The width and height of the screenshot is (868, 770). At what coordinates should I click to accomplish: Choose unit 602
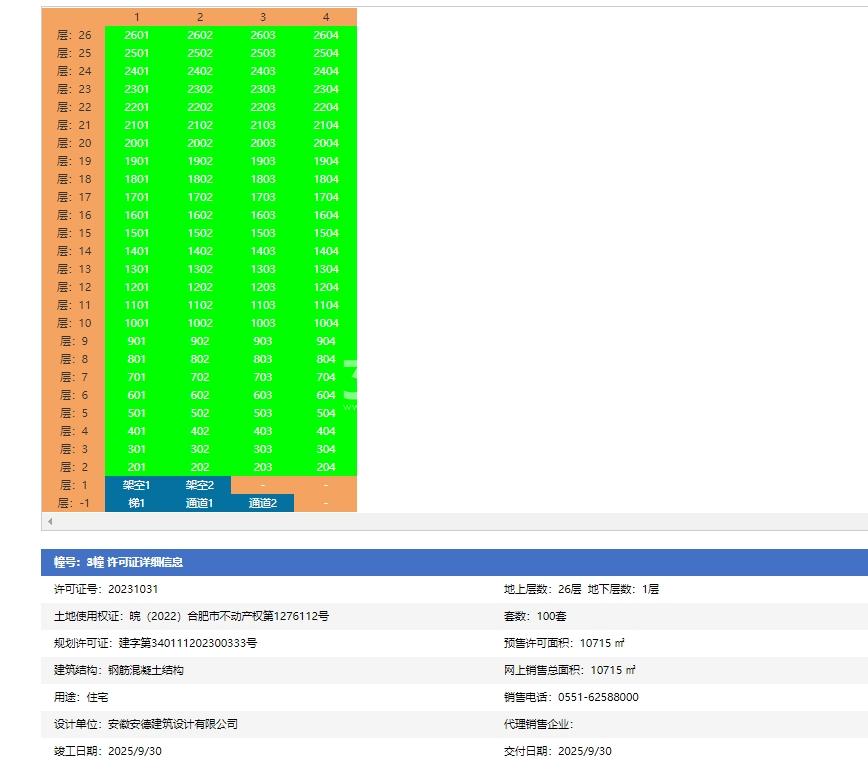pos(200,395)
